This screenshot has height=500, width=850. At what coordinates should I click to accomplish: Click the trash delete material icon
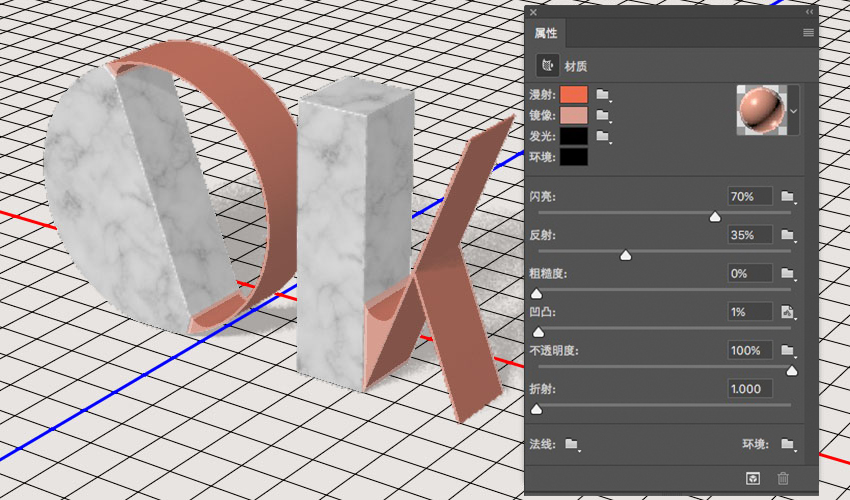click(x=783, y=478)
